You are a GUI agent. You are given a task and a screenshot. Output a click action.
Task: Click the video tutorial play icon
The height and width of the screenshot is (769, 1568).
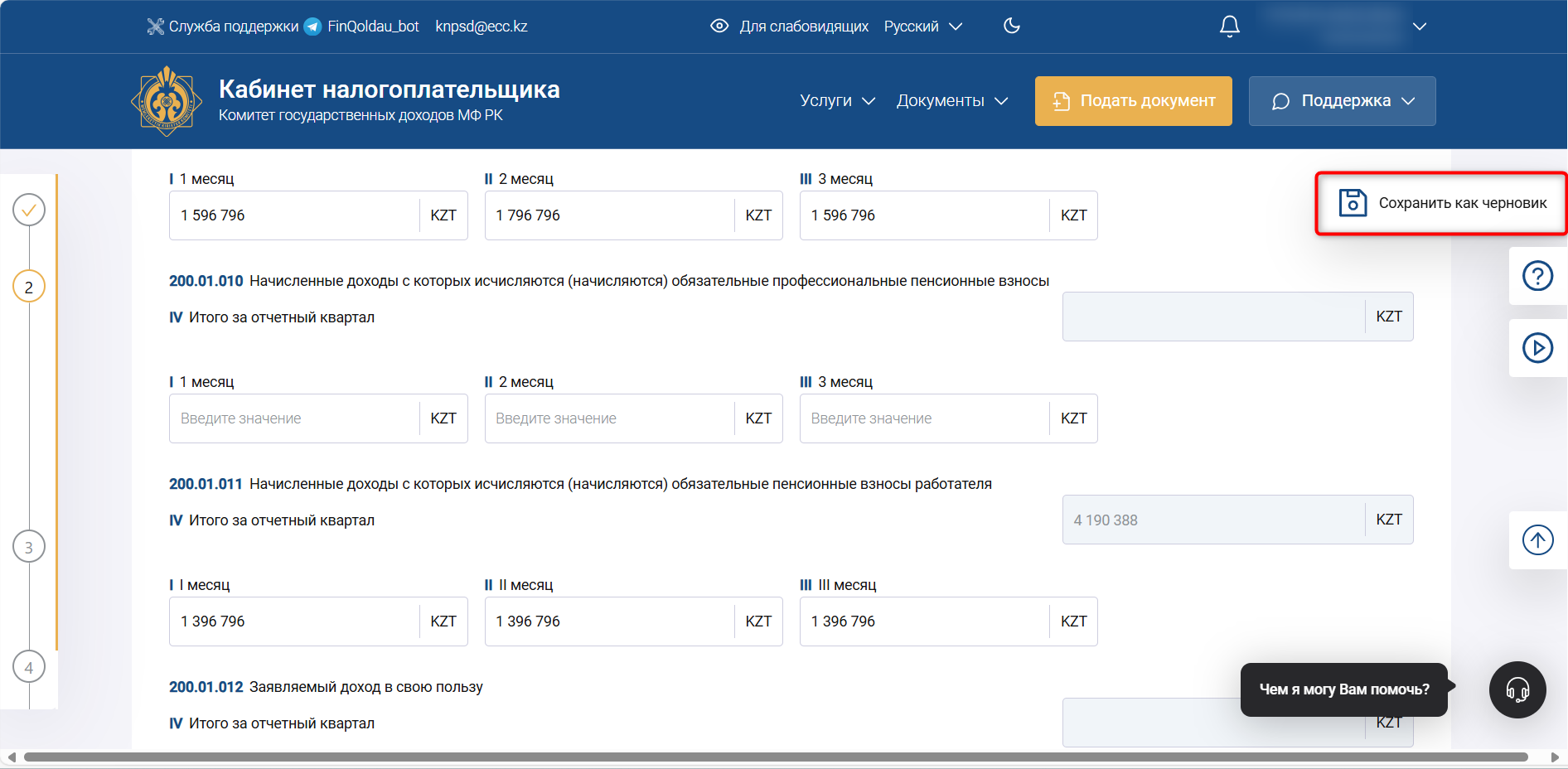(x=1537, y=348)
